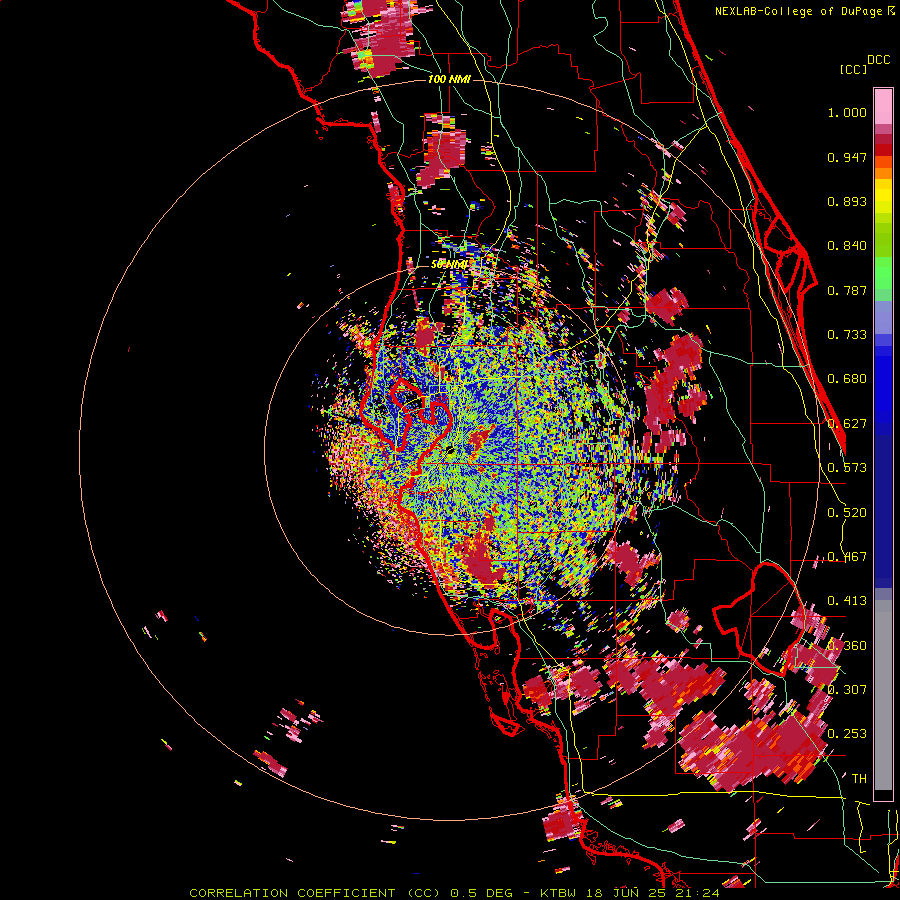The width and height of the screenshot is (900, 900).
Task: Select the 0.467 legend value
Action: [x=847, y=557]
